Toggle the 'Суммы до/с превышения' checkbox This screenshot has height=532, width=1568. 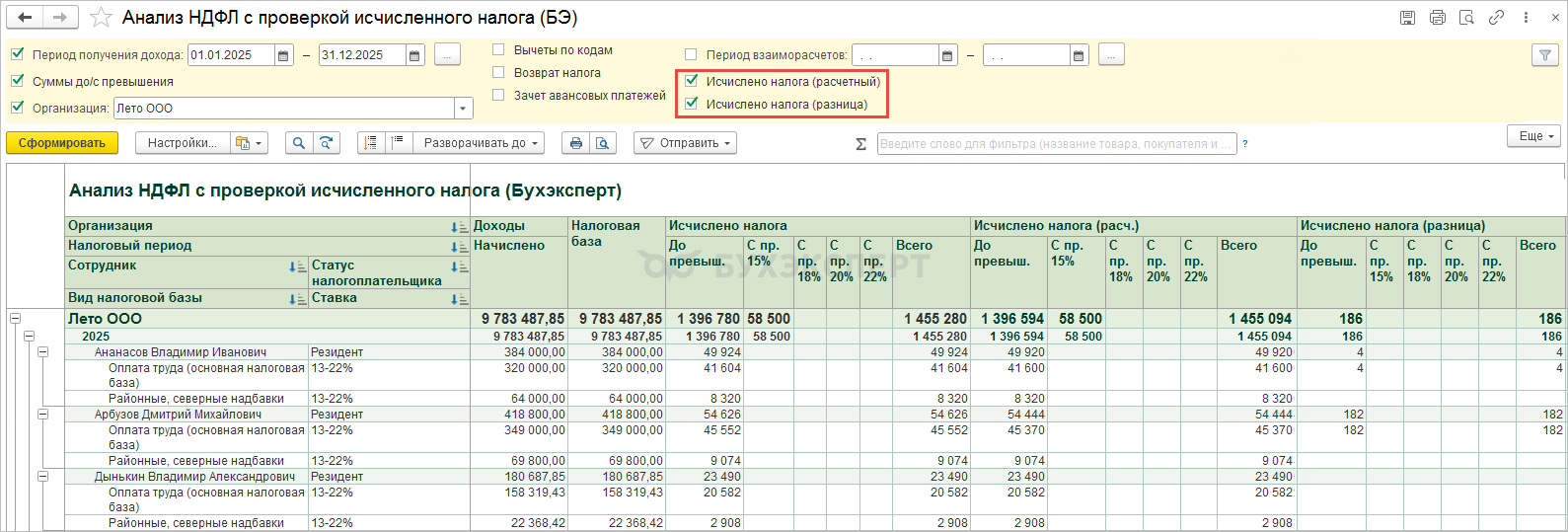tap(17, 81)
